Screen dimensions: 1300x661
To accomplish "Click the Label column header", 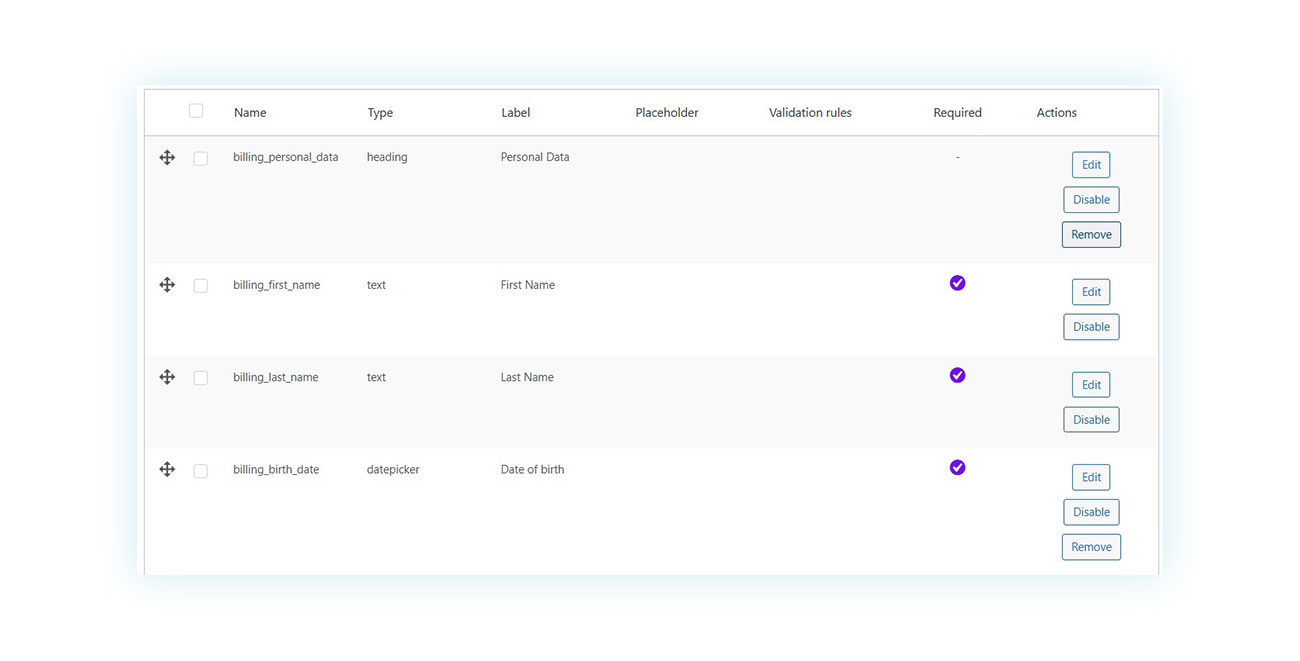I will [516, 113].
